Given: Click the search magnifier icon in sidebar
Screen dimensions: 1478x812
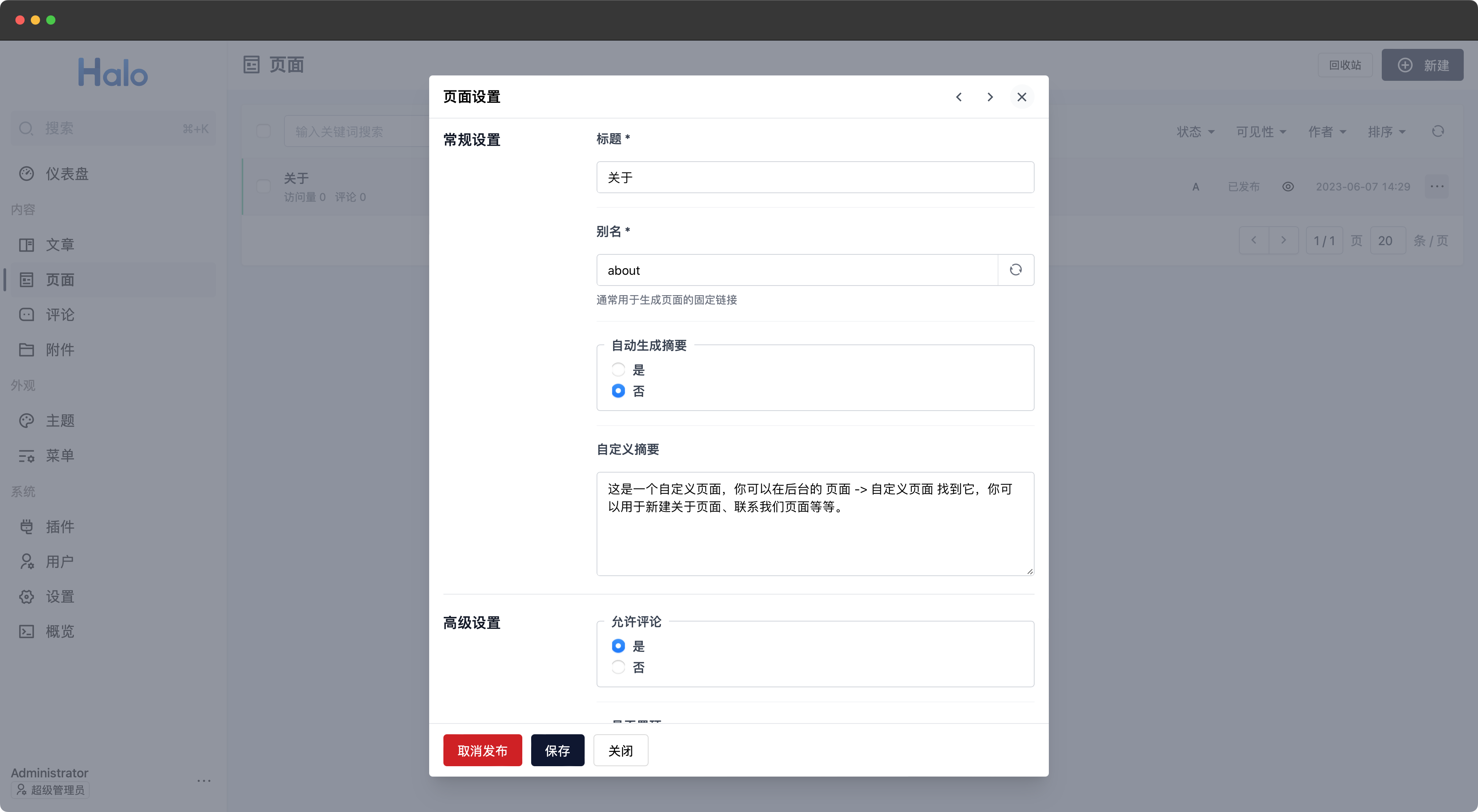Looking at the screenshot, I should 27,129.
